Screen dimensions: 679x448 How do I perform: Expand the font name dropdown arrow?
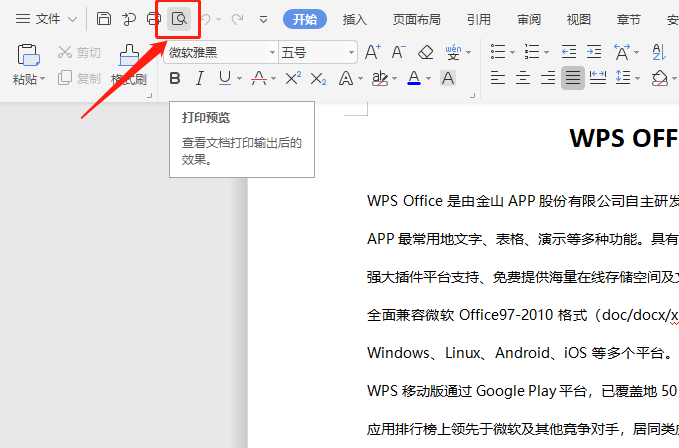click(x=272, y=53)
